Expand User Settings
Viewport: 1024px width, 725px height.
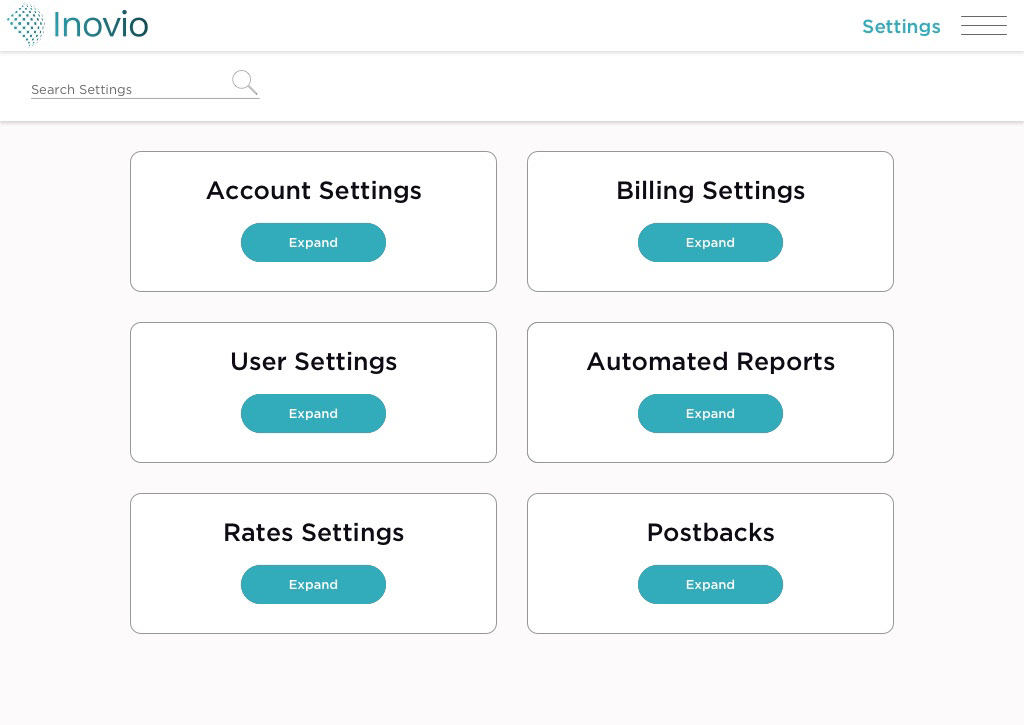[x=313, y=414]
